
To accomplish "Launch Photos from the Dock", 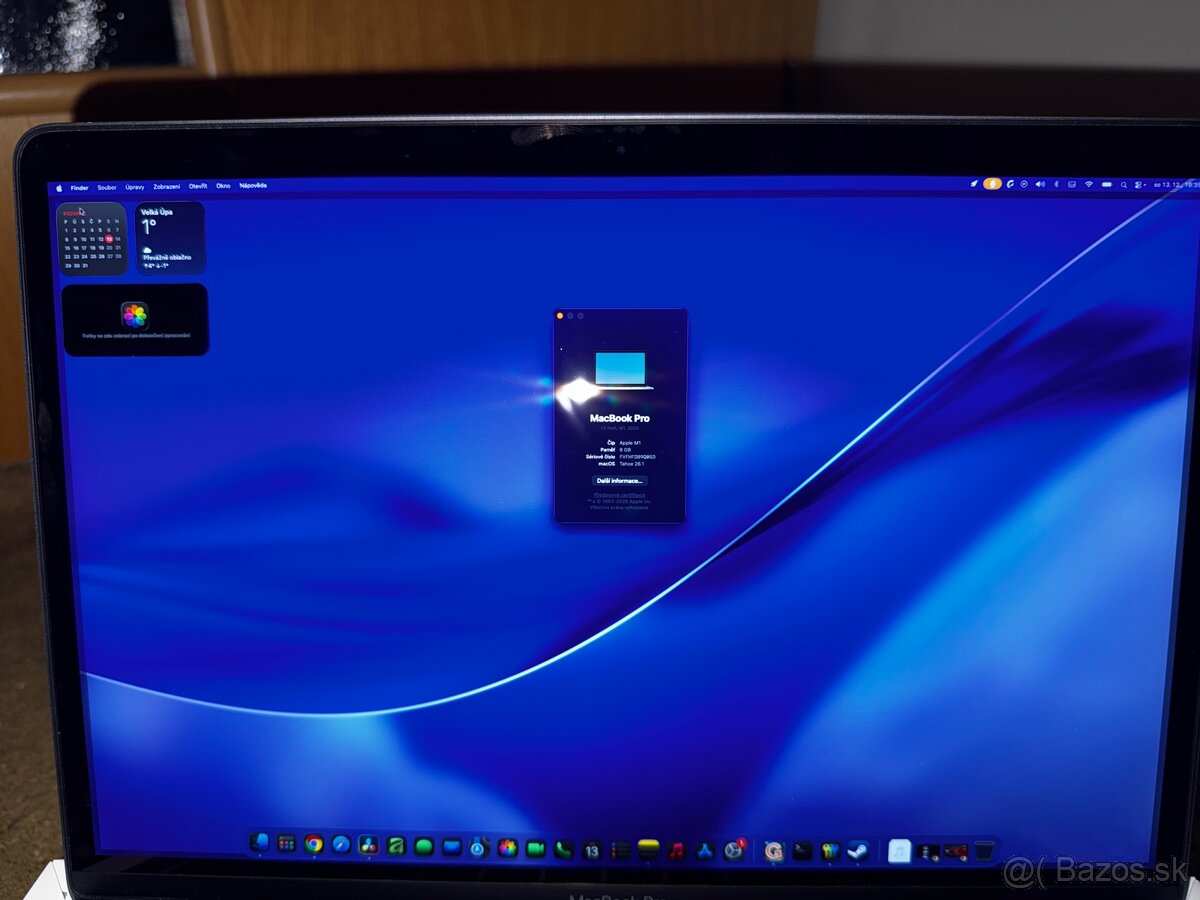I will click(x=508, y=848).
